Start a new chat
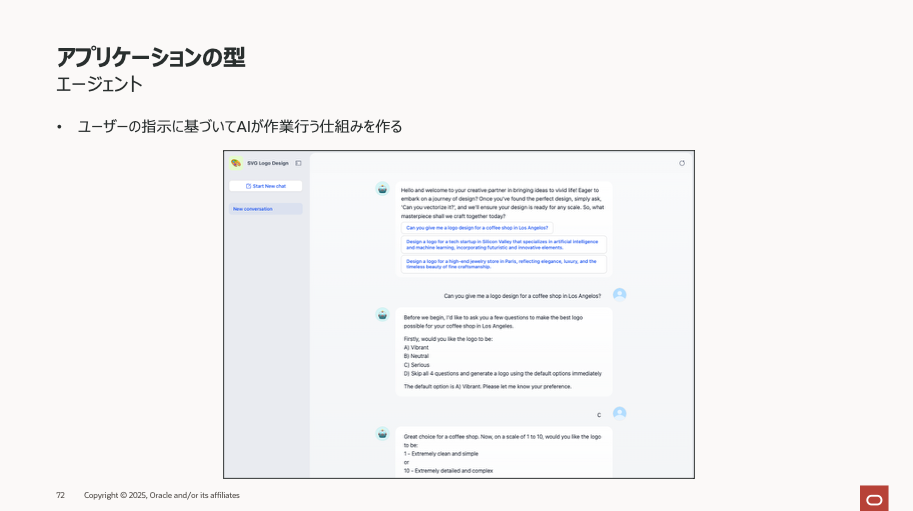The width and height of the screenshot is (913, 511). [266, 186]
